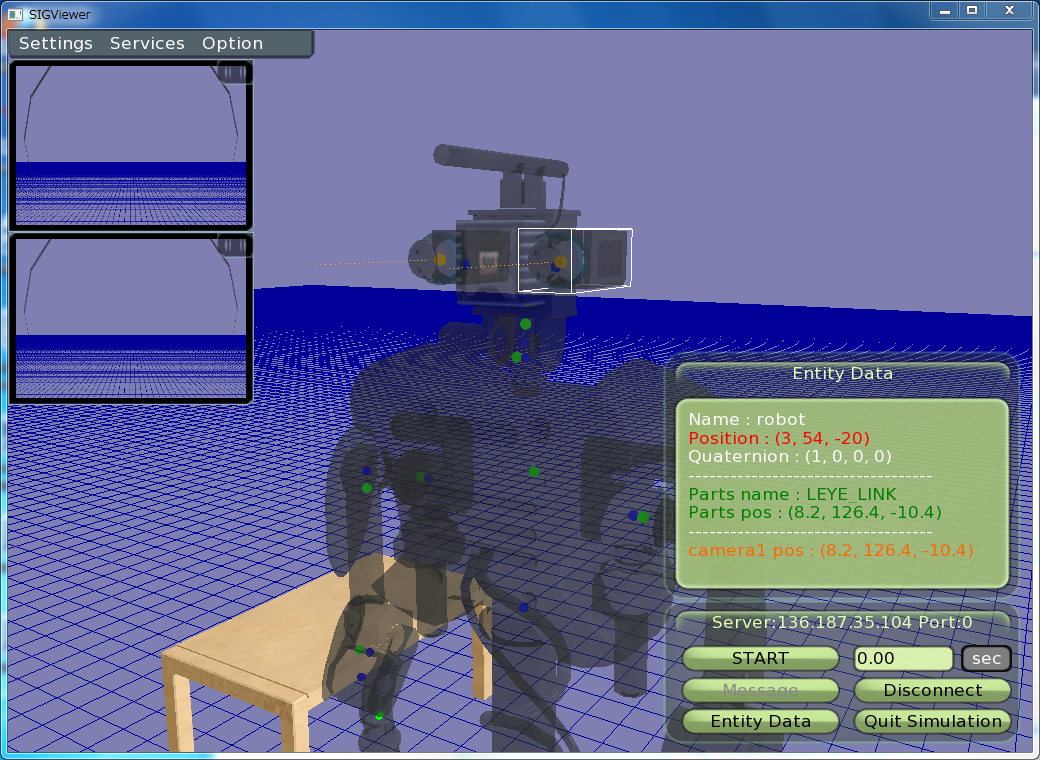Click the Disconnect button
The image size is (1040, 760).
click(932, 690)
